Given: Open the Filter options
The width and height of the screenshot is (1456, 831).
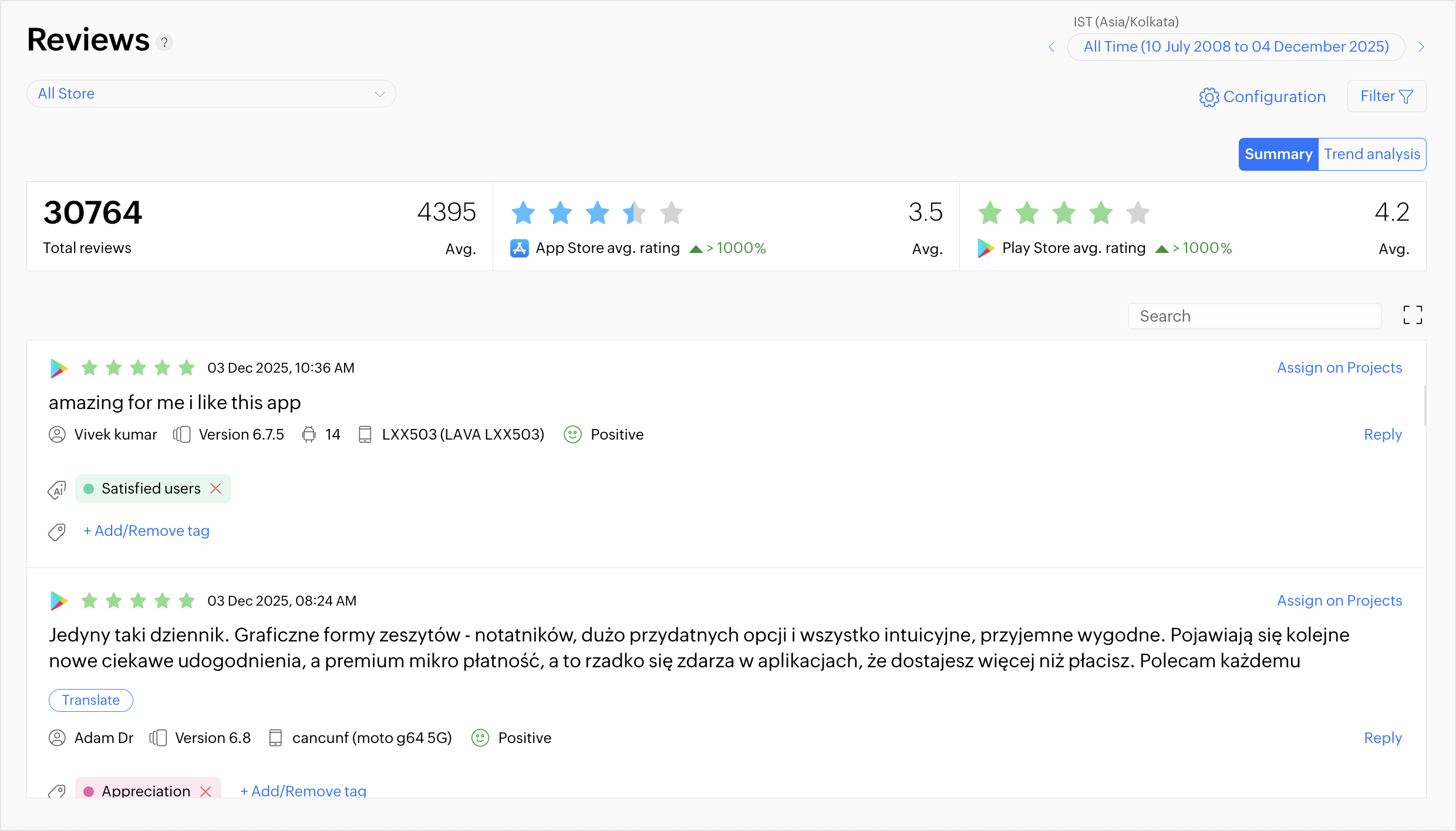Looking at the screenshot, I should click(x=1386, y=96).
